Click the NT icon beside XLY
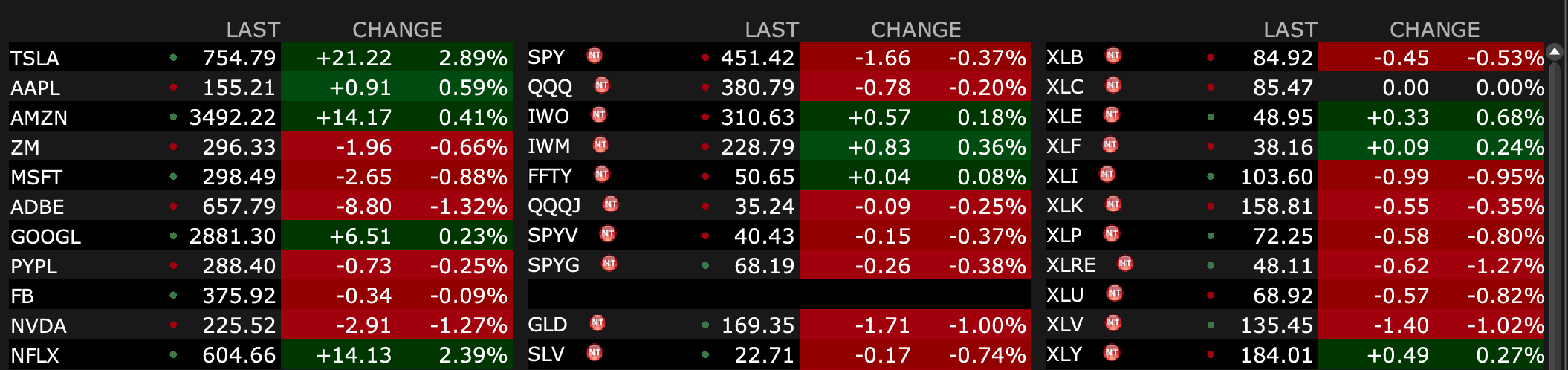Screen dimensions: 1568x370 click(x=1112, y=353)
